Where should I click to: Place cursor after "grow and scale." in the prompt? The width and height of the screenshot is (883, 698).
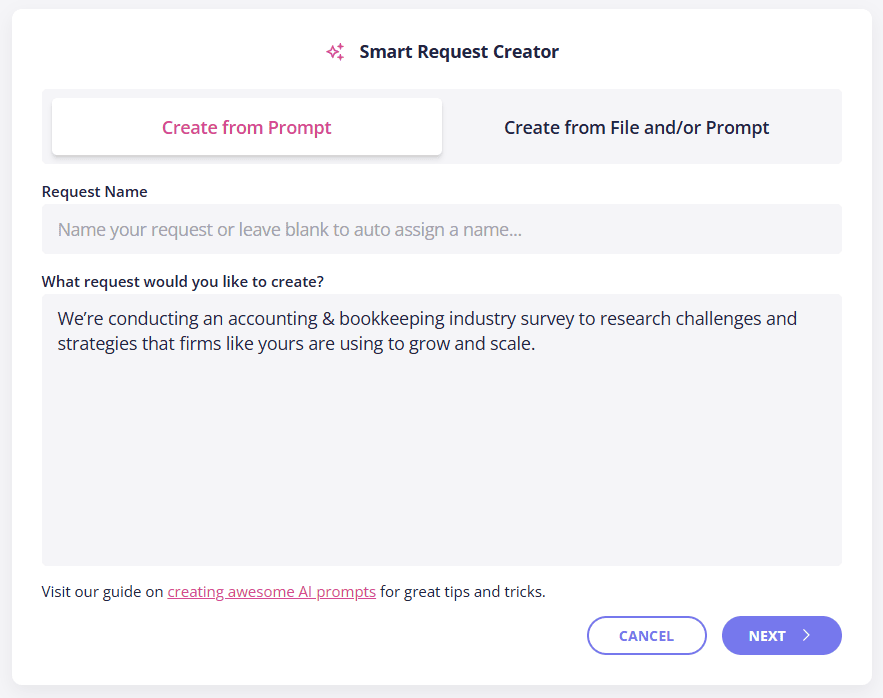pyautogui.click(x=540, y=345)
